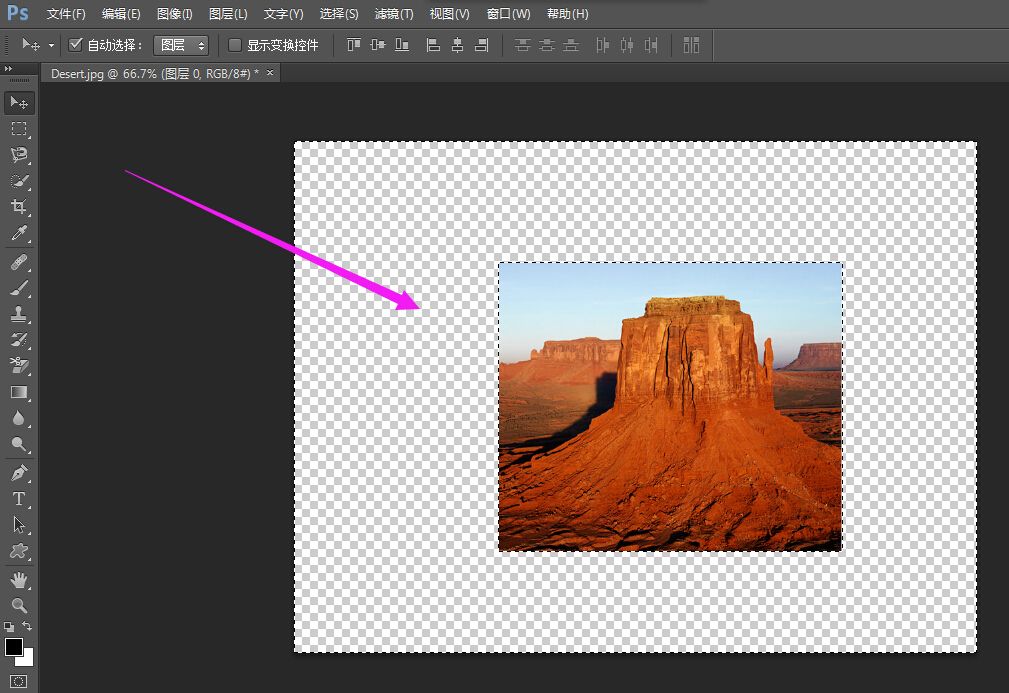Select the Crop tool
The height and width of the screenshot is (693, 1009).
[x=19, y=207]
